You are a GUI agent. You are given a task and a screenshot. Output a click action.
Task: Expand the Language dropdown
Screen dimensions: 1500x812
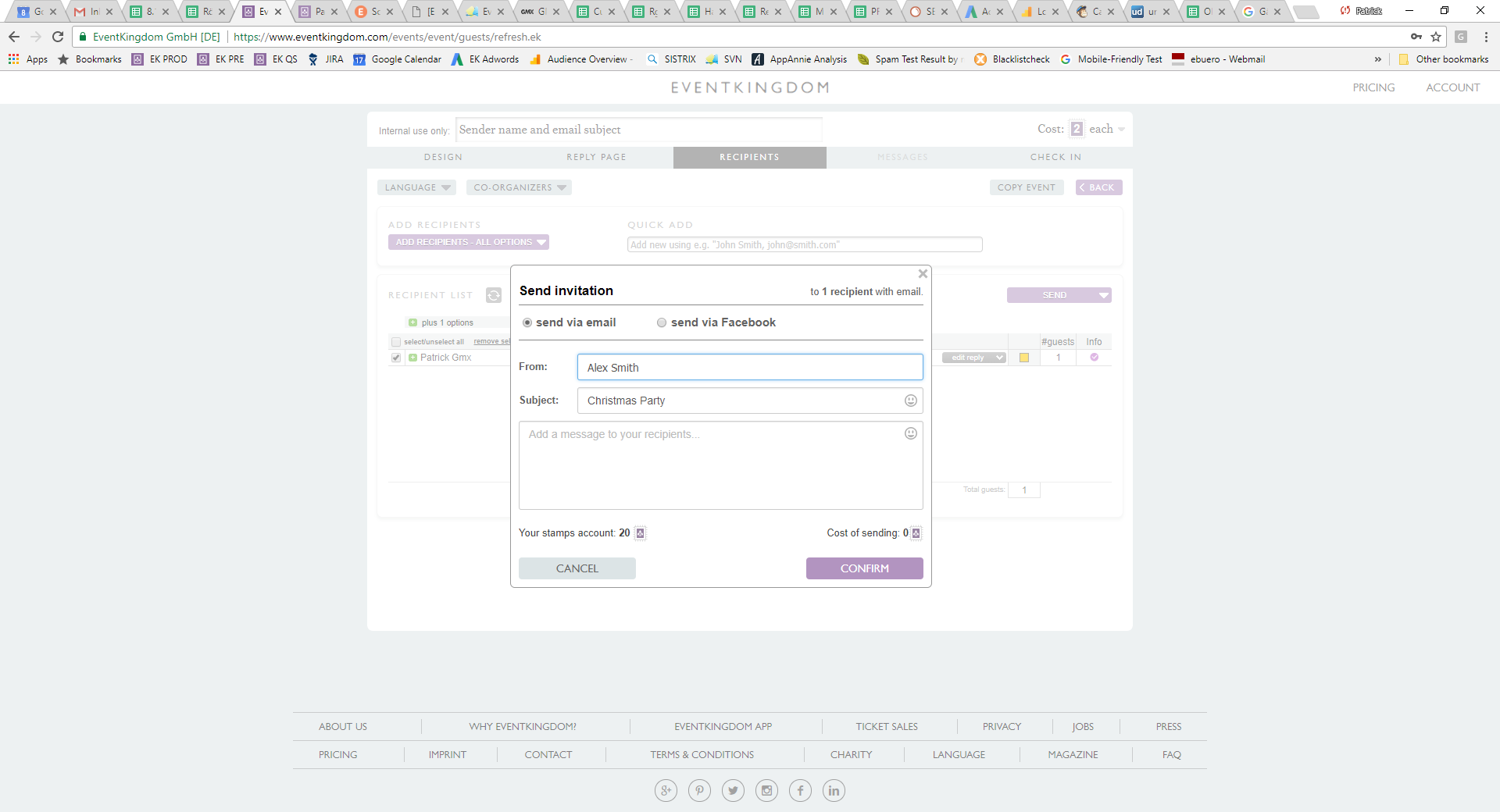417,187
